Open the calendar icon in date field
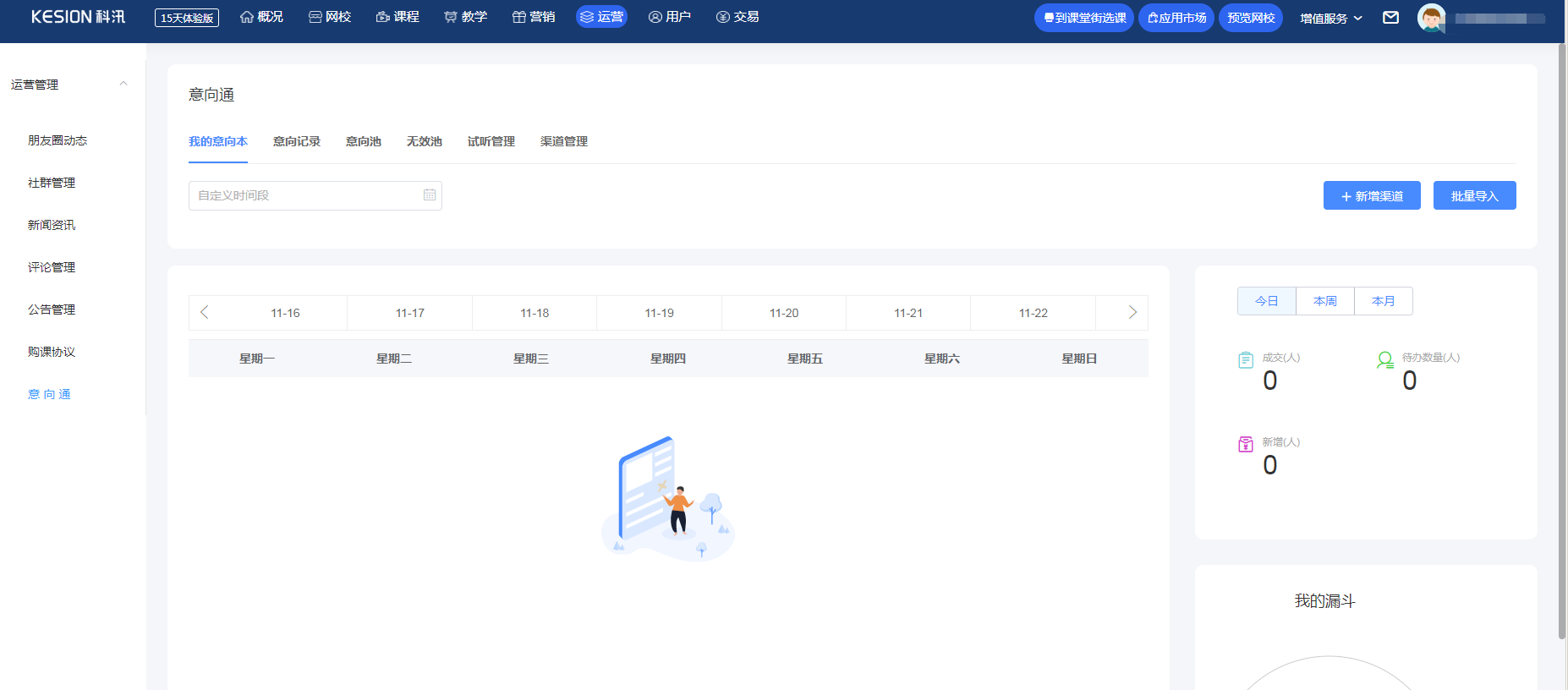 pyautogui.click(x=430, y=195)
